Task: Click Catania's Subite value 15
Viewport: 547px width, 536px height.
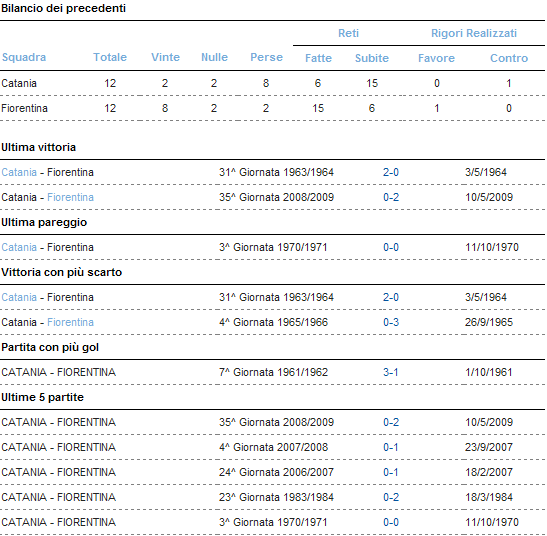Action: click(372, 83)
